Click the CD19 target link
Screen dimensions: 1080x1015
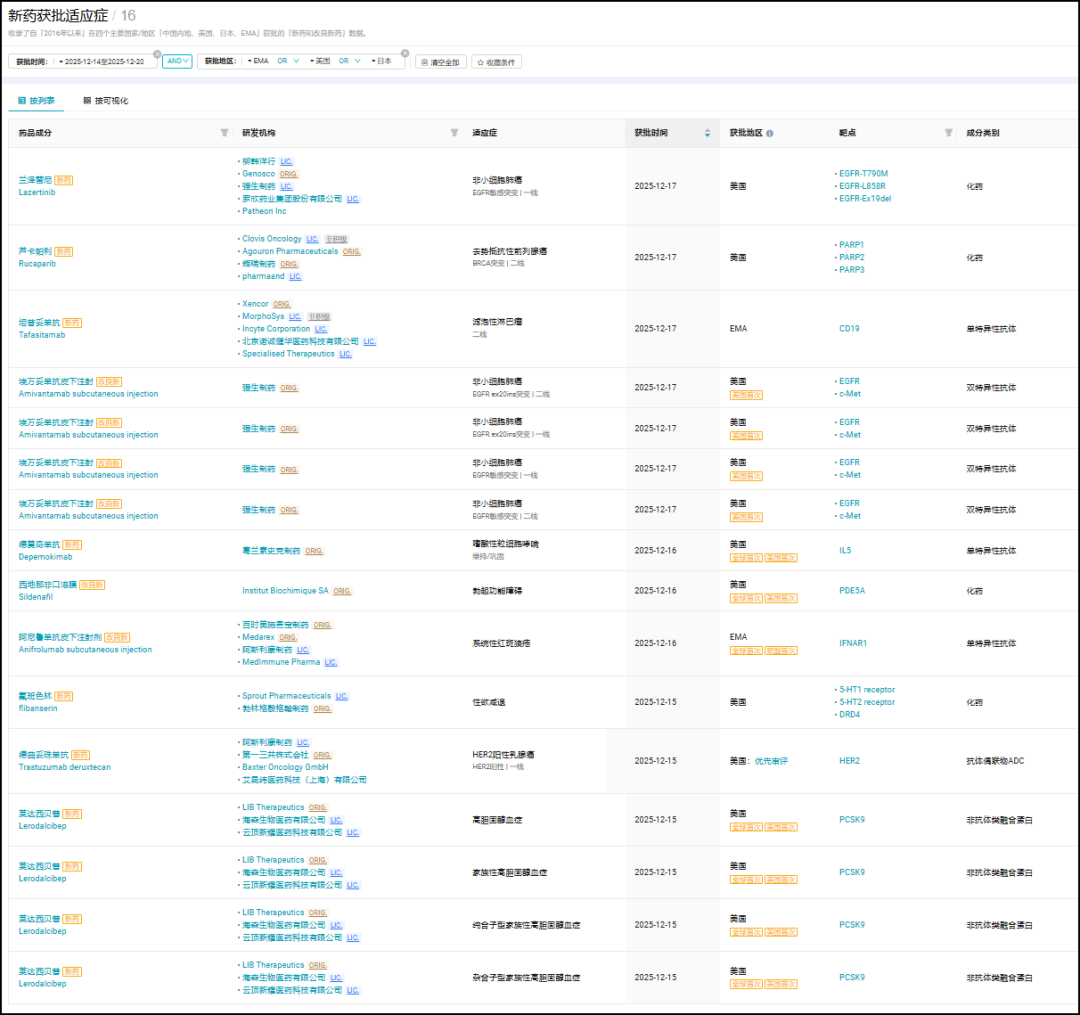[x=849, y=329]
